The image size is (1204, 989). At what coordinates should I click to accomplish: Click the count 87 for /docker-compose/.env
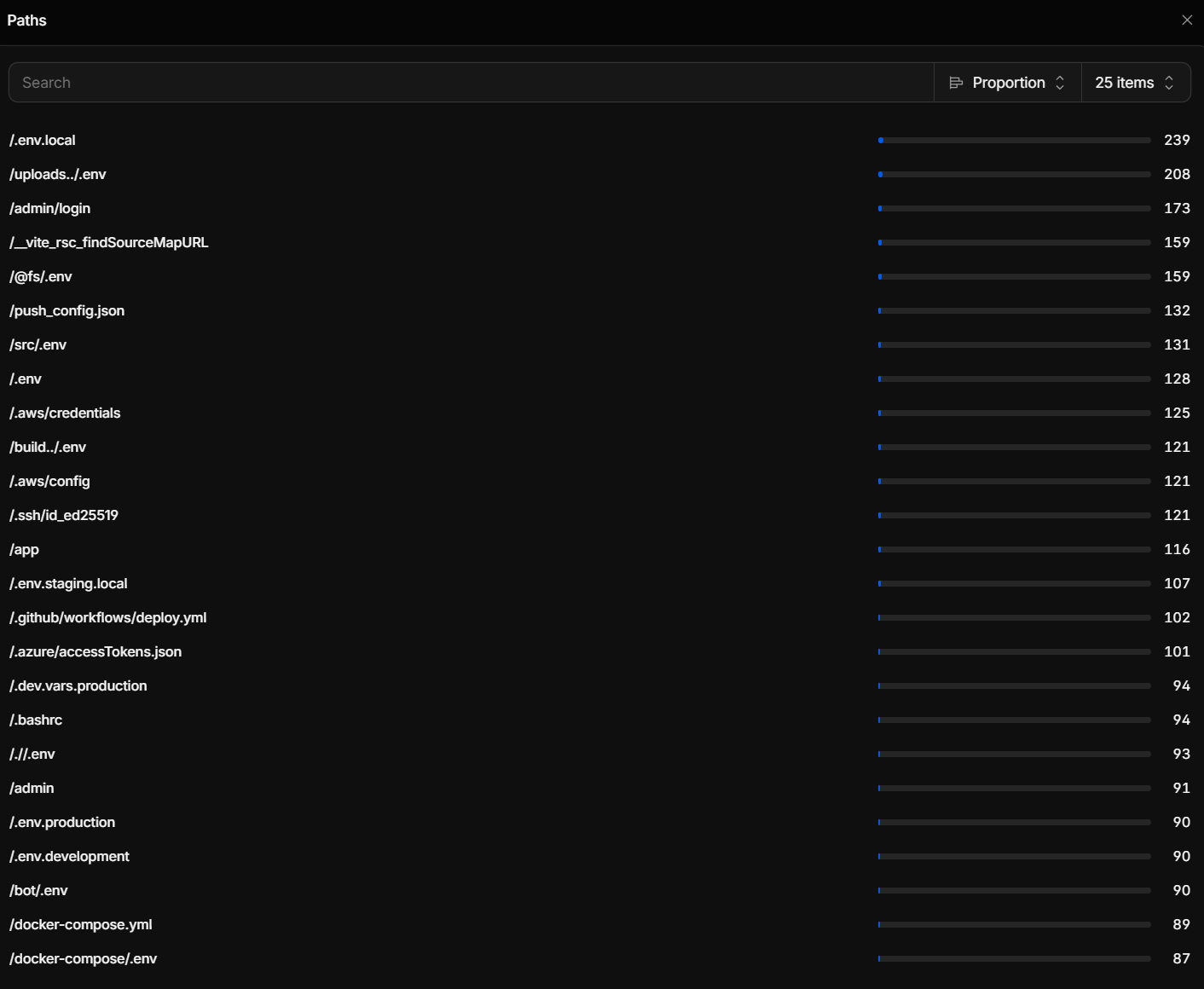click(x=1181, y=958)
